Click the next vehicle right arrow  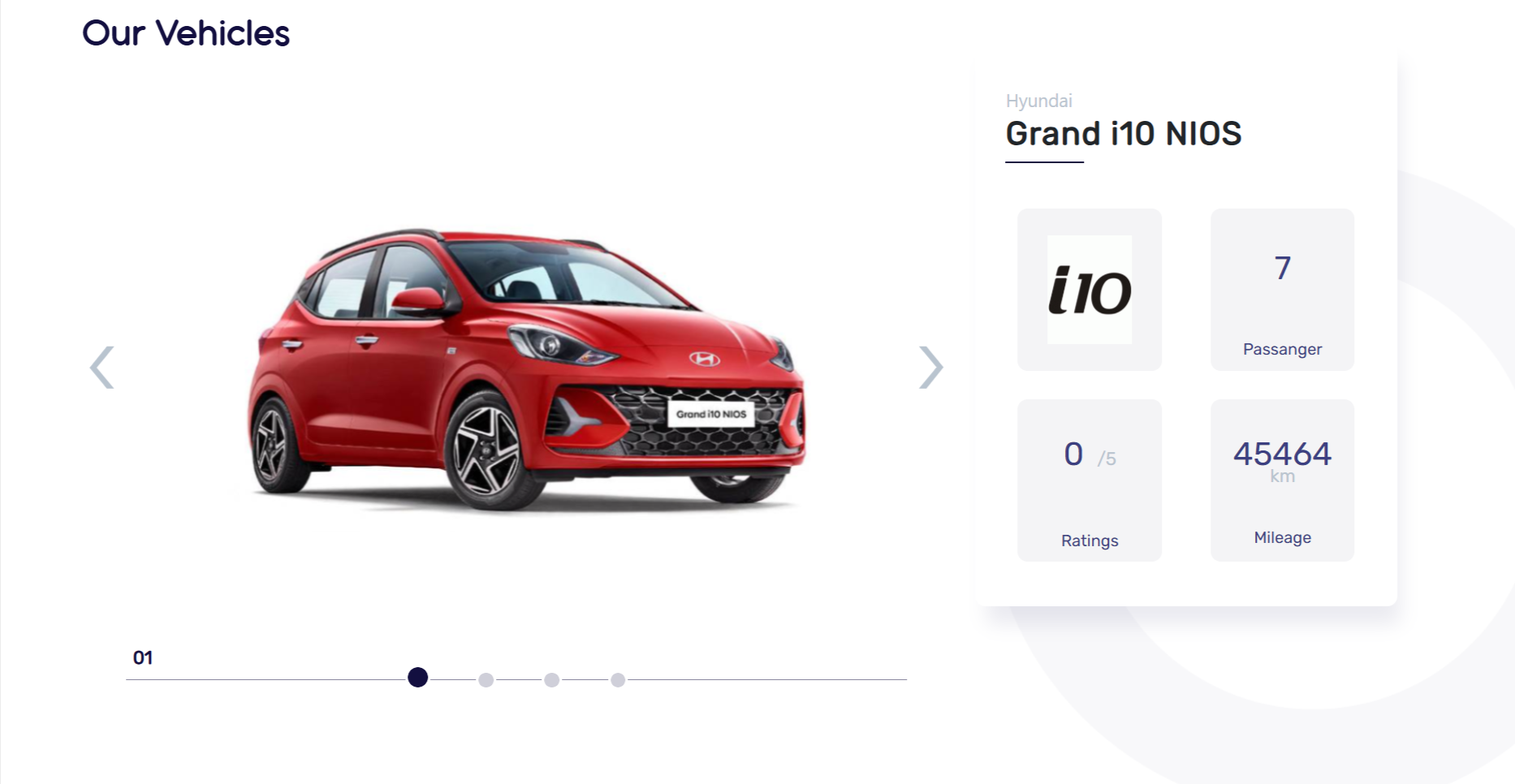(x=930, y=368)
